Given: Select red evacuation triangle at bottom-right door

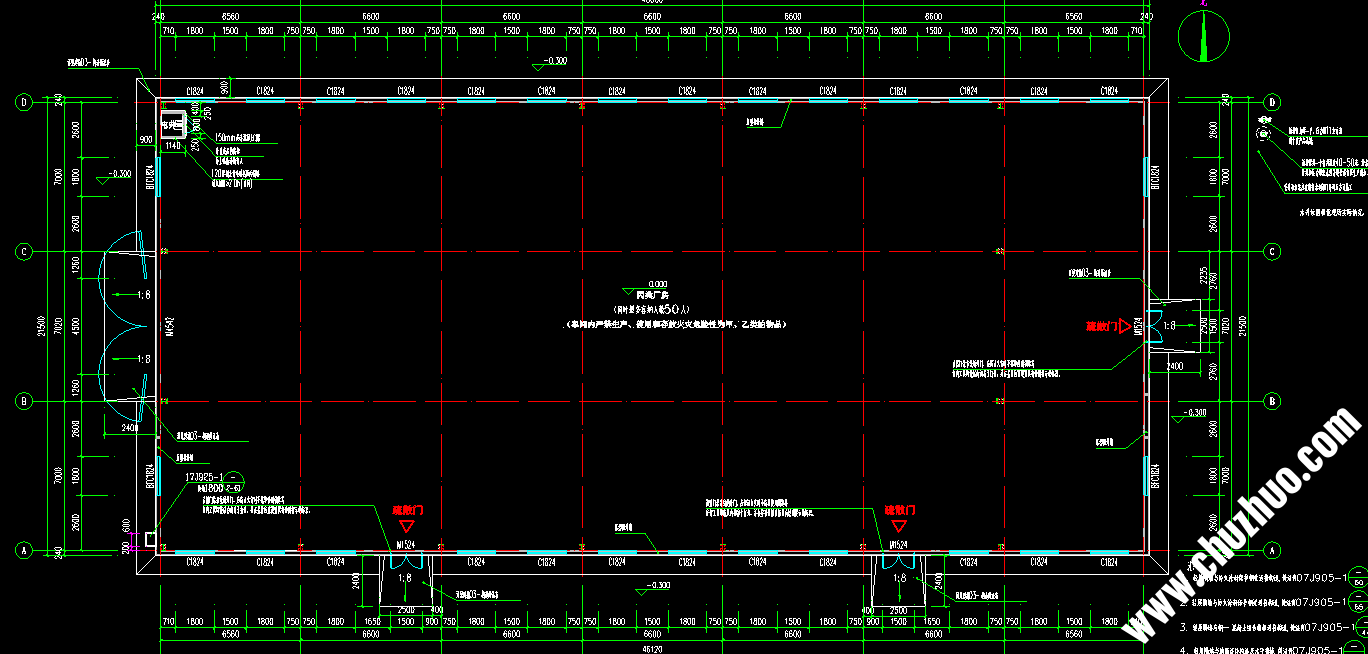Looking at the screenshot, I should pyautogui.click(x=898, y=525).
